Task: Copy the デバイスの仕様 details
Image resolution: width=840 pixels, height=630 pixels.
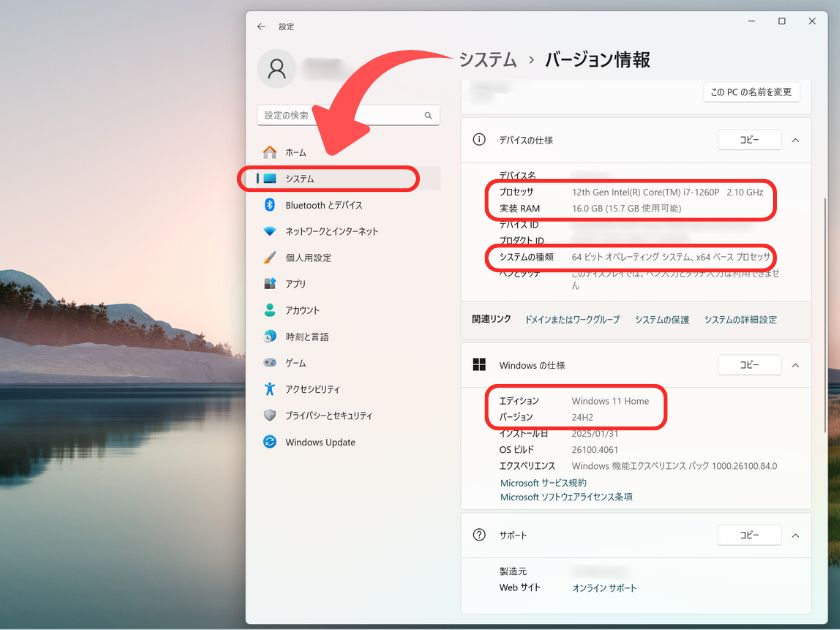Action: [749, 140]
